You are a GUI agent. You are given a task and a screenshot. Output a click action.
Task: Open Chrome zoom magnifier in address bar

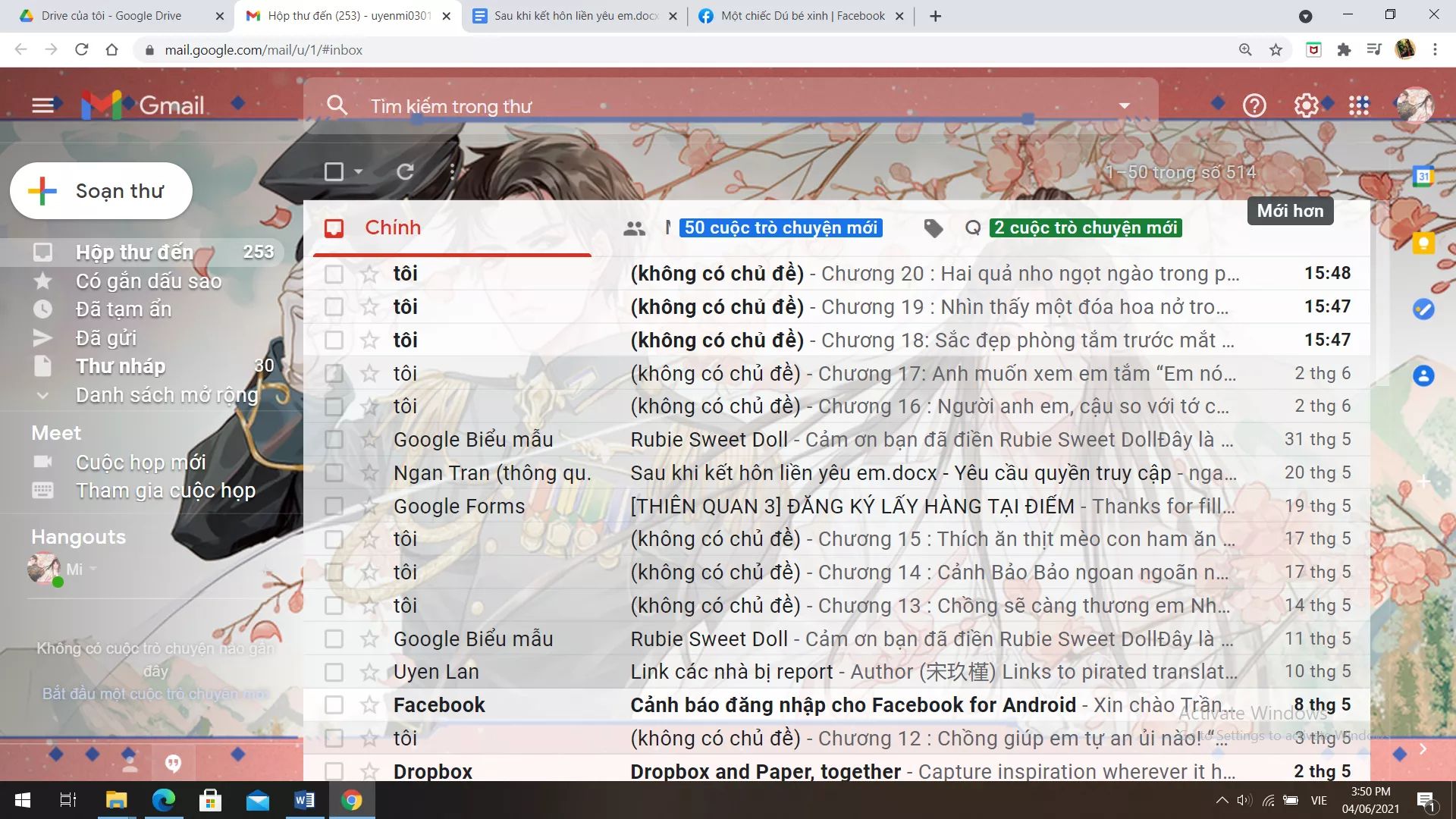1245,50
